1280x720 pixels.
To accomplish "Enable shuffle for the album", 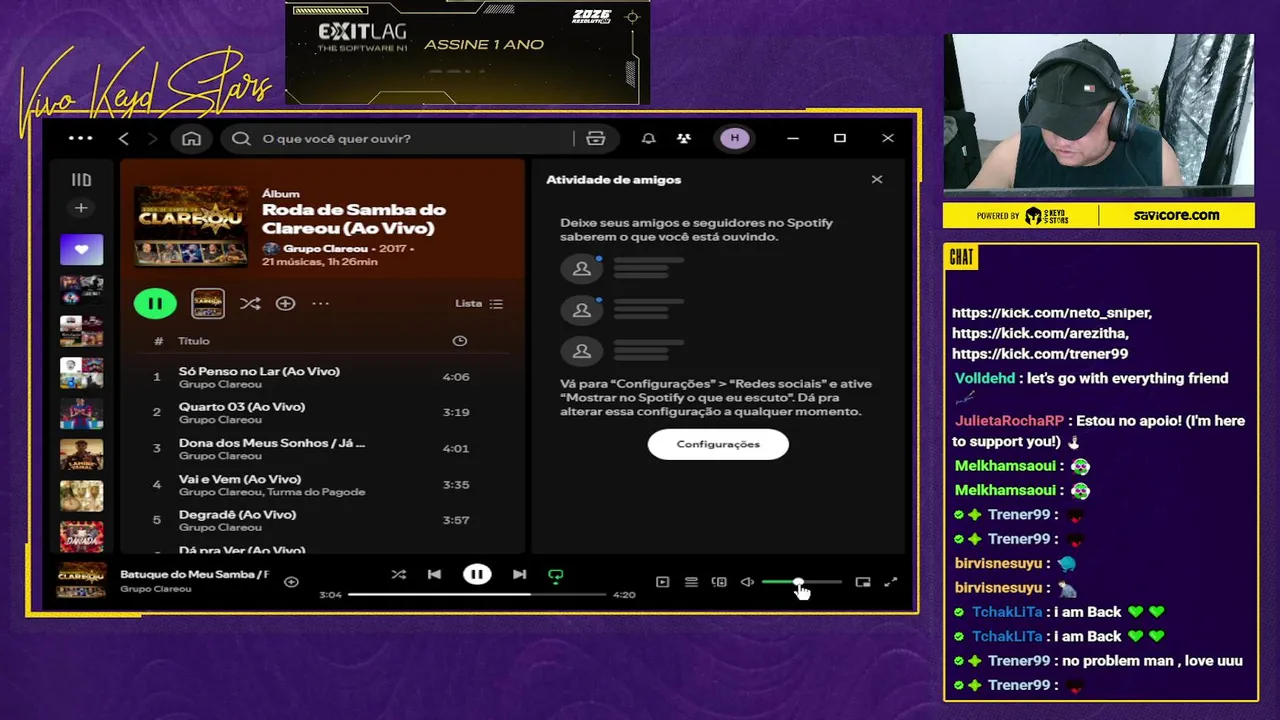I will 250,303.
